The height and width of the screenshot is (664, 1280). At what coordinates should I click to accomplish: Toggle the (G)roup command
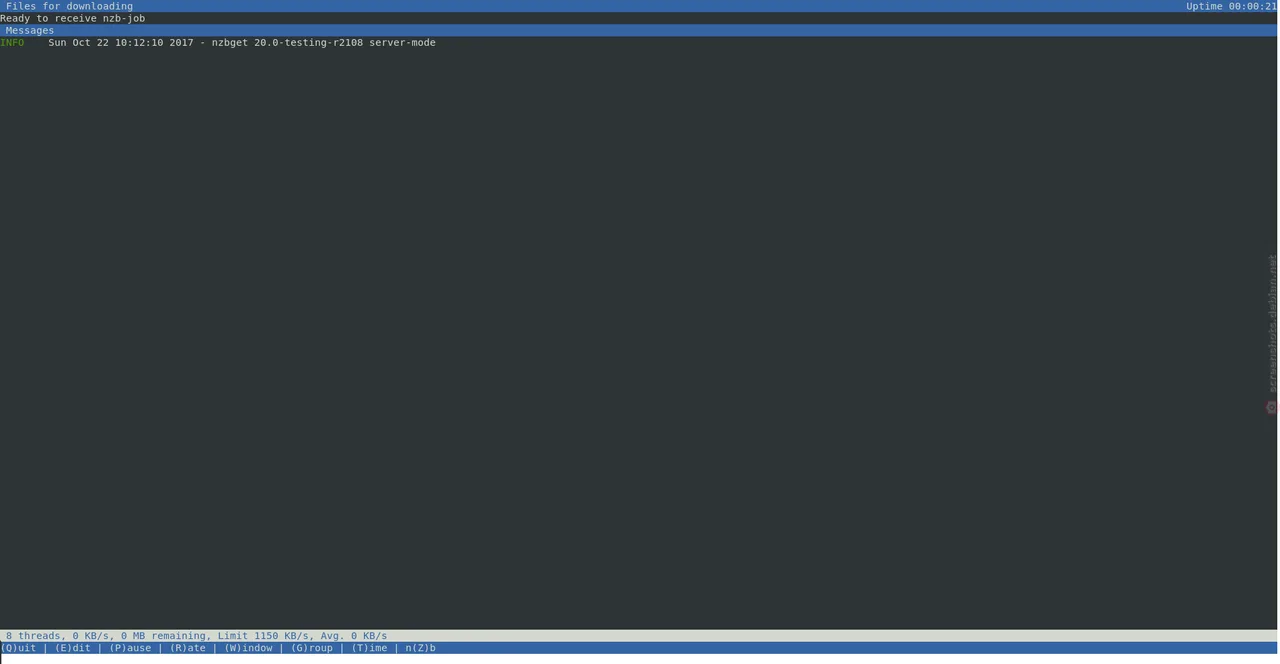pos(312,648)
